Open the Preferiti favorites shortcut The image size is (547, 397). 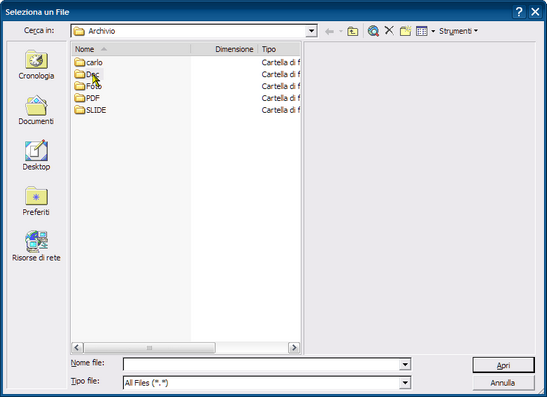(x=36, y=201)
